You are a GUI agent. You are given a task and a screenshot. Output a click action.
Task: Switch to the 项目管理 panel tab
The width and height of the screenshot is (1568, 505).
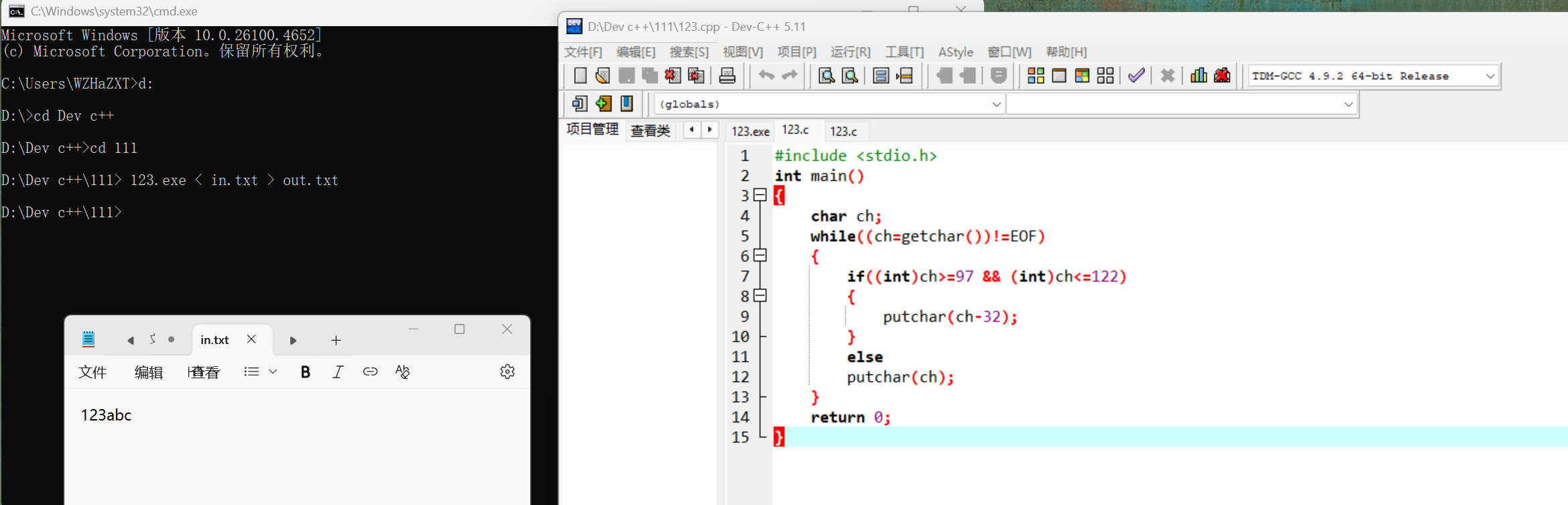point(593,129)
